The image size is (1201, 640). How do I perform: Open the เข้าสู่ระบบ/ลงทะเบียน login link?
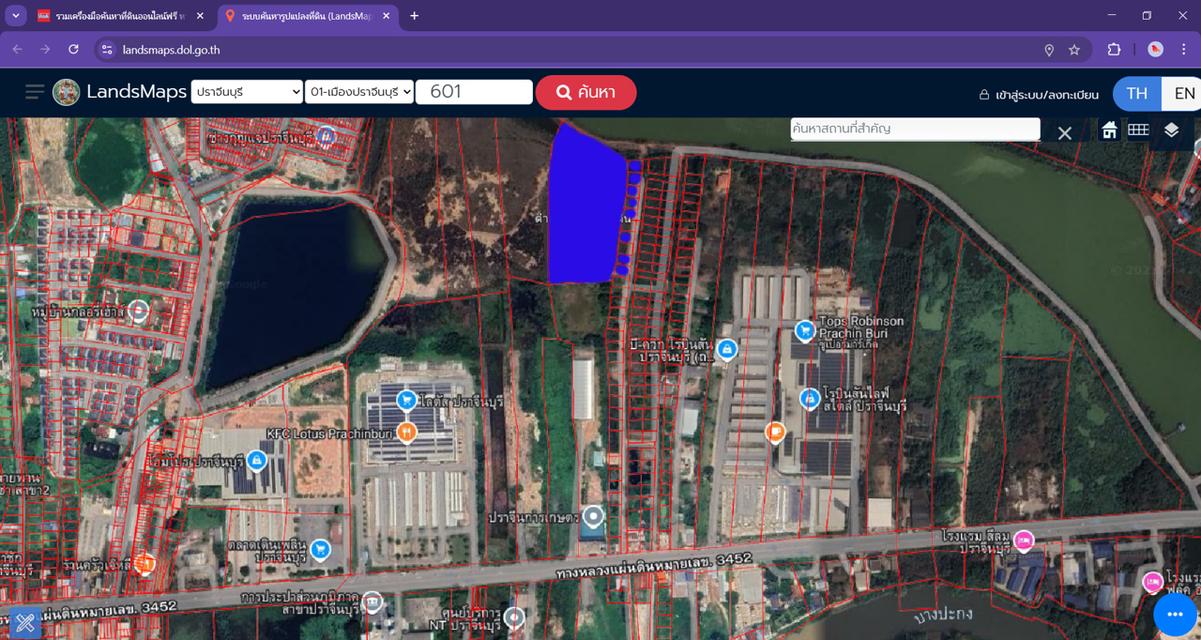click(x=1038, y=94)
